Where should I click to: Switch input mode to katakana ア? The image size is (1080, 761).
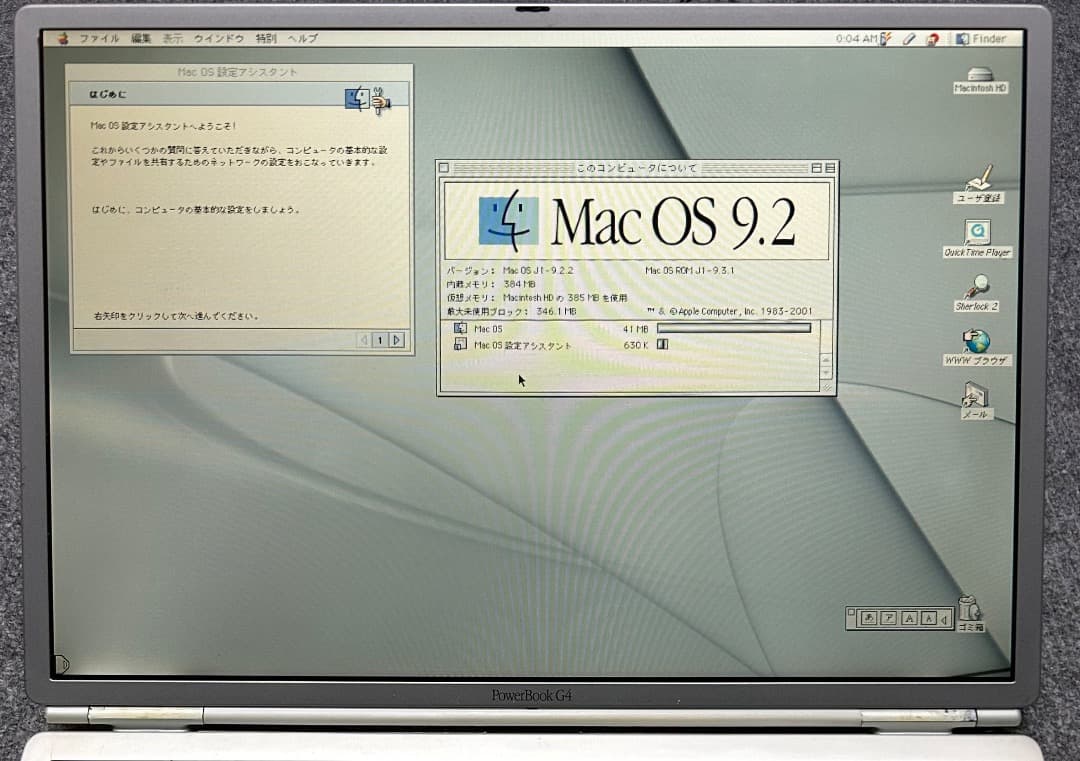tap(889, 618)
